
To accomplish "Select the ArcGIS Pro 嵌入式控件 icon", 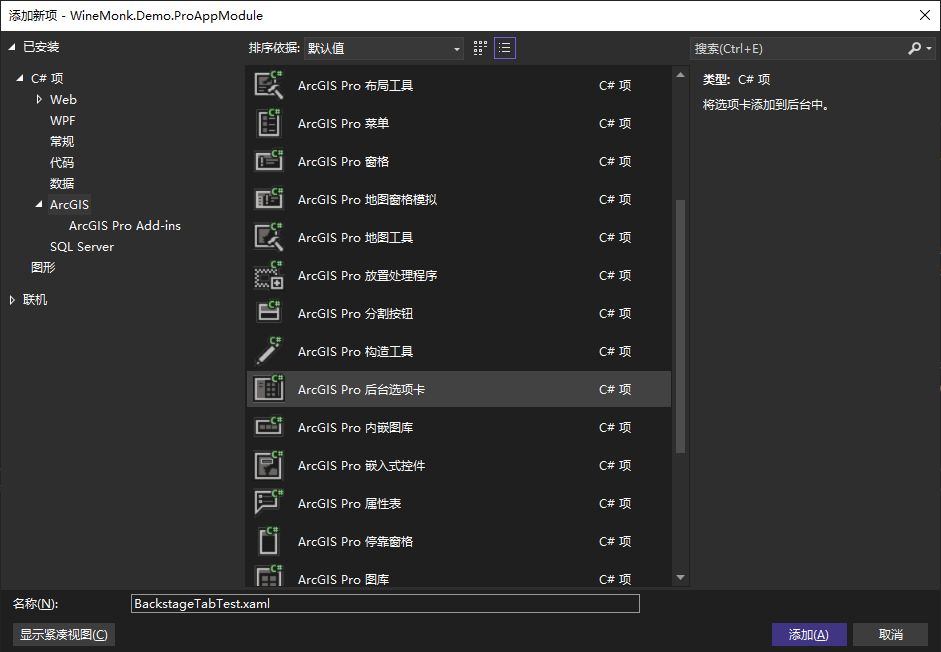I will 268,465.
